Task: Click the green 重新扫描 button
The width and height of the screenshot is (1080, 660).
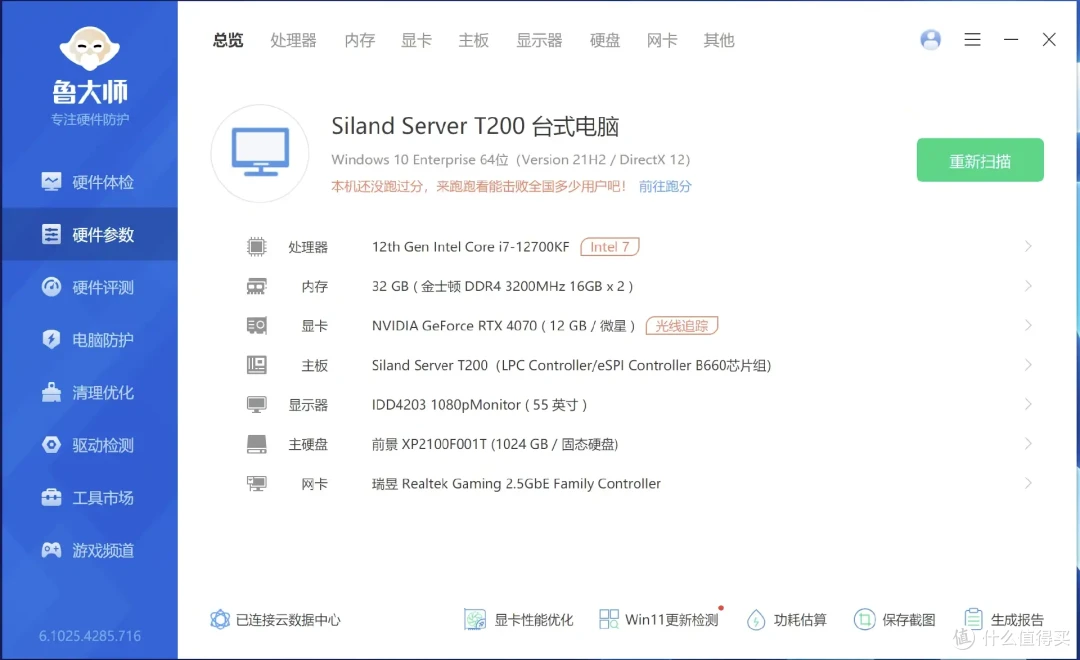Action: (980, 160)
